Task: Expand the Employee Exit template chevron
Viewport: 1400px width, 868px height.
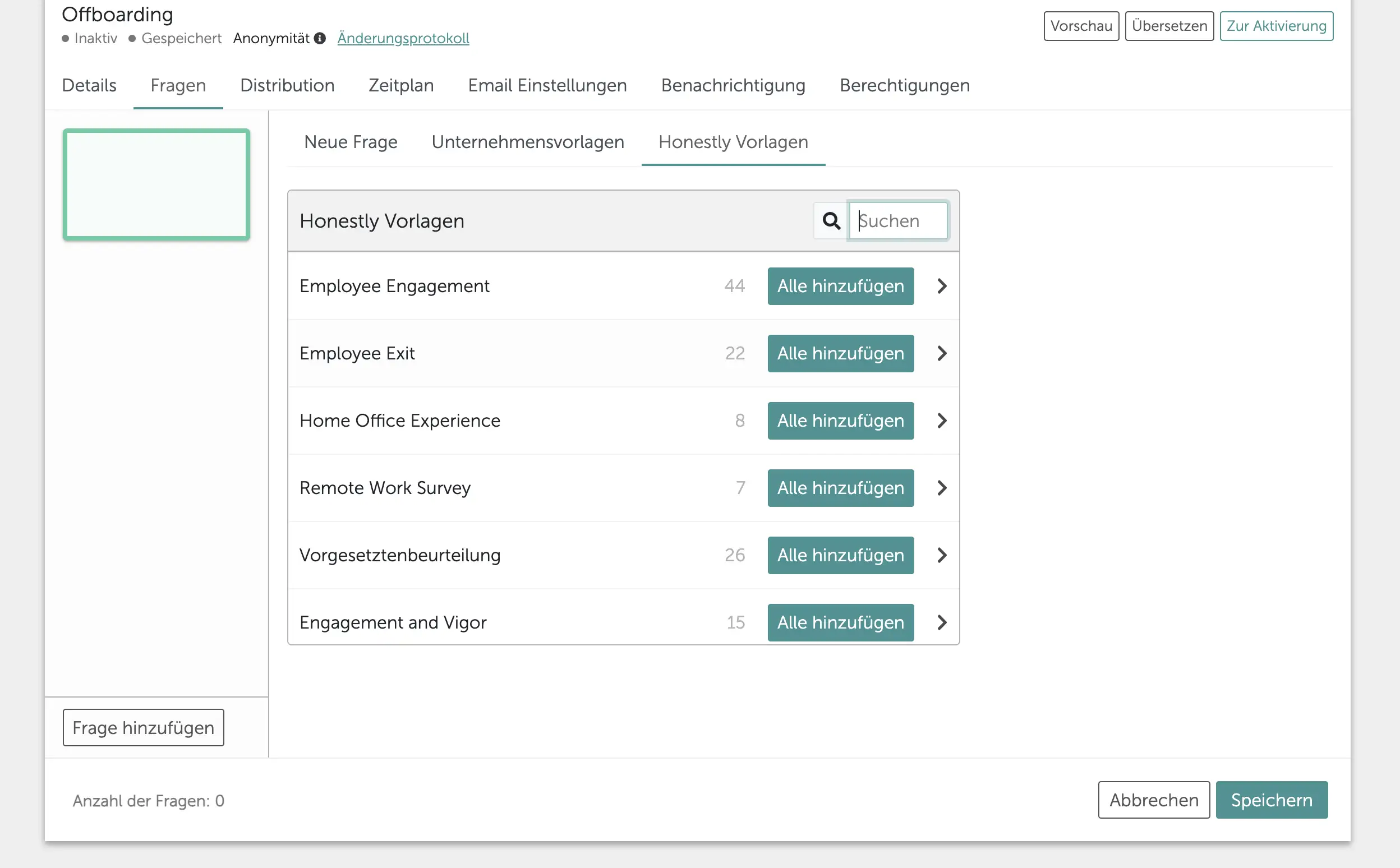Action: tap(942, 353)
